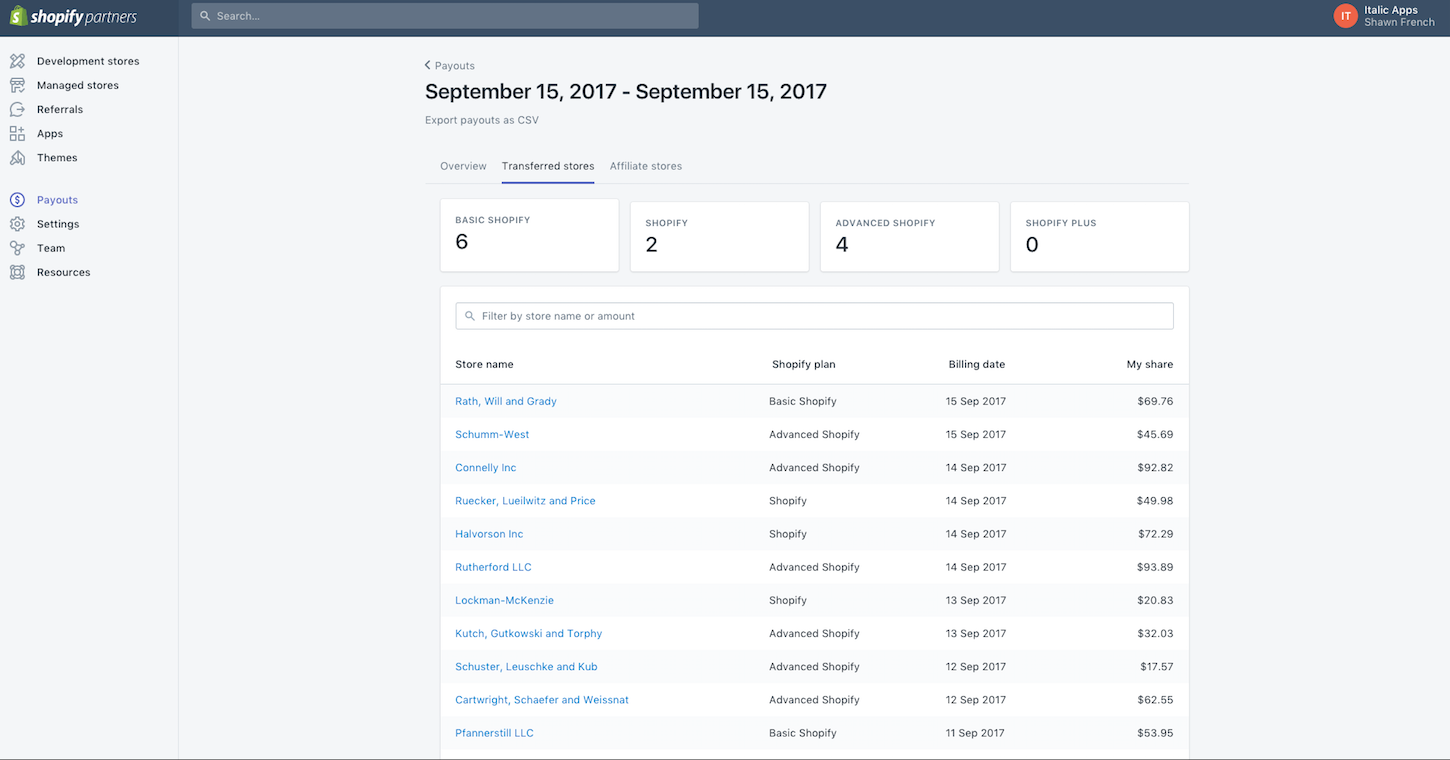Click the Resources icon in sidebar

coord(17,272)
